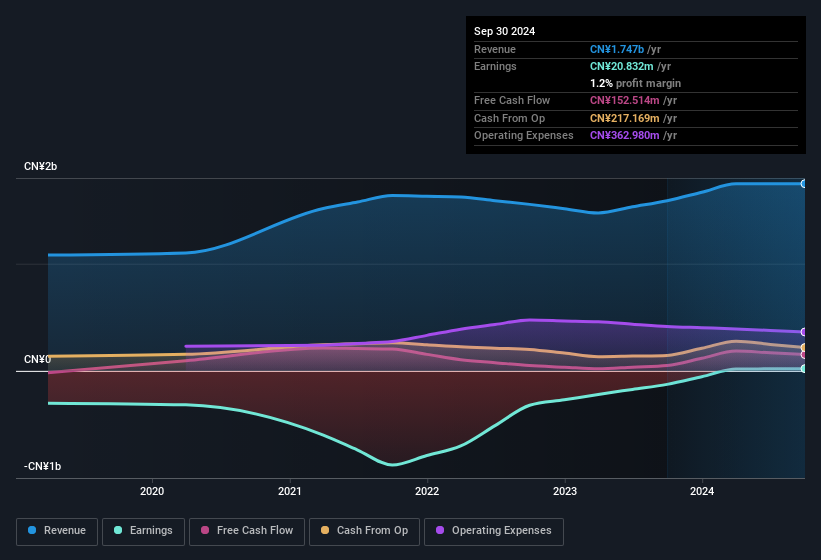Click the 2024 x-axis label
The height and width of the screenshot is (560, 821).
(702, 491)
